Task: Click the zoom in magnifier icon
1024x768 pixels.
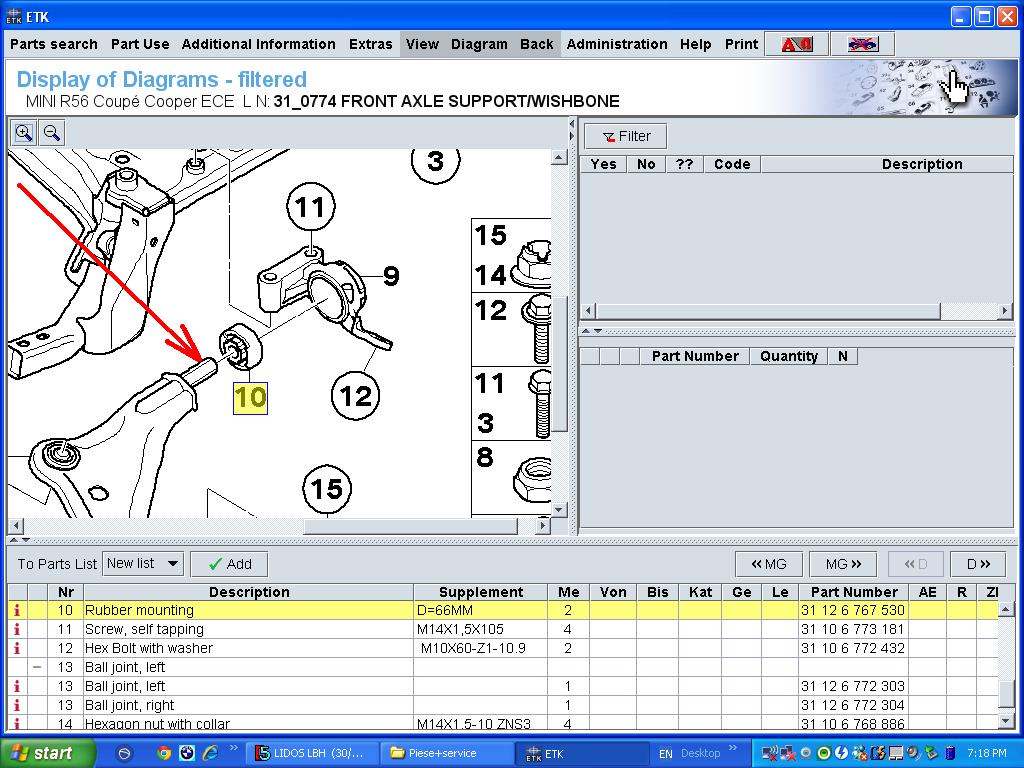Action: click(23, 132)
